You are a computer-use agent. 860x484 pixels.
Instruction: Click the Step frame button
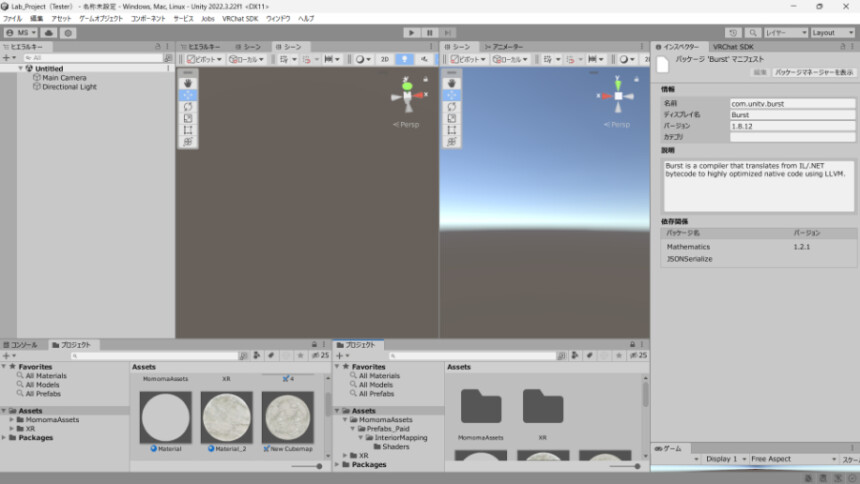point(448,33)
